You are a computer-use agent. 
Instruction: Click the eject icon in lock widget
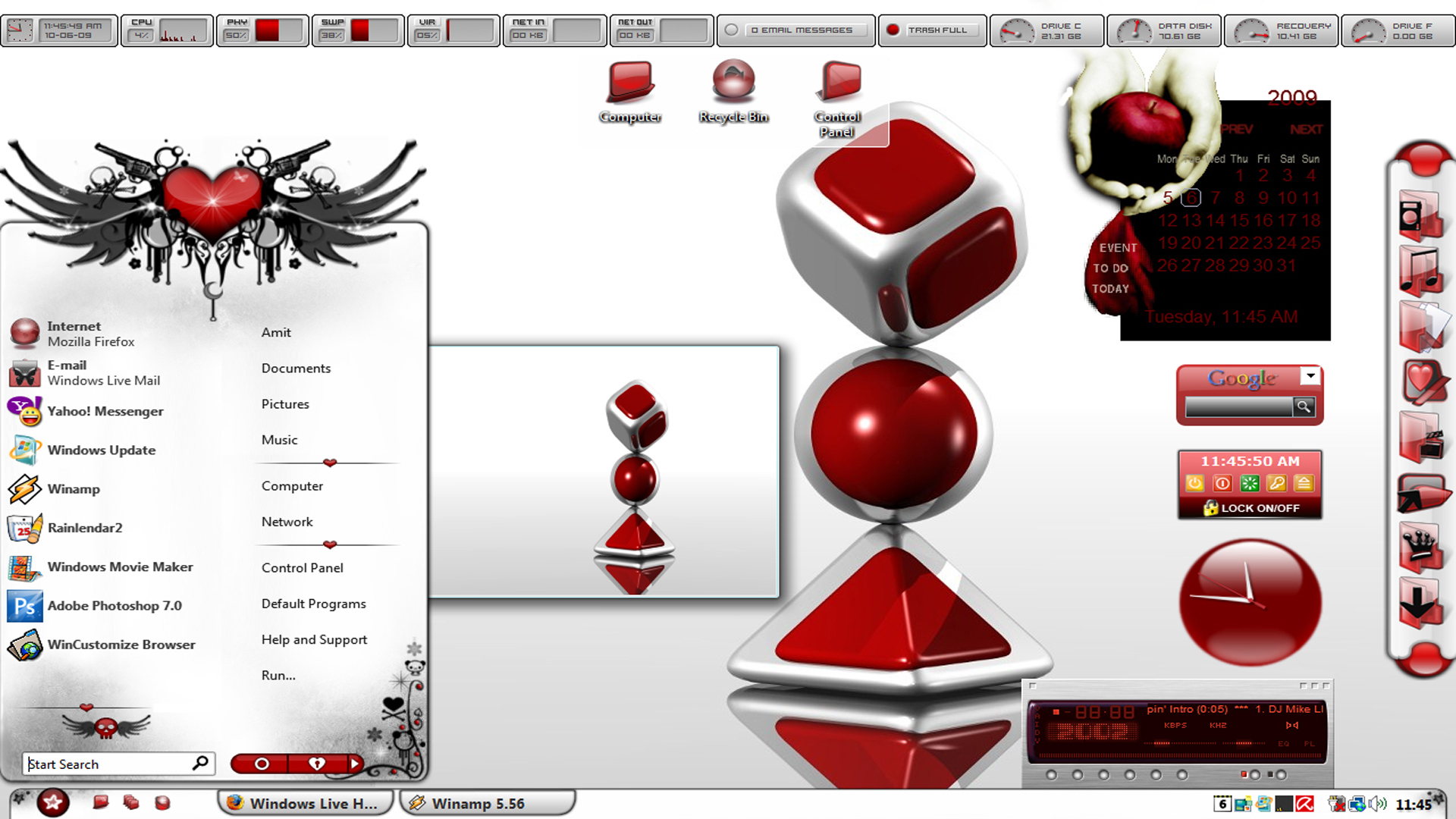point(1304,483)
